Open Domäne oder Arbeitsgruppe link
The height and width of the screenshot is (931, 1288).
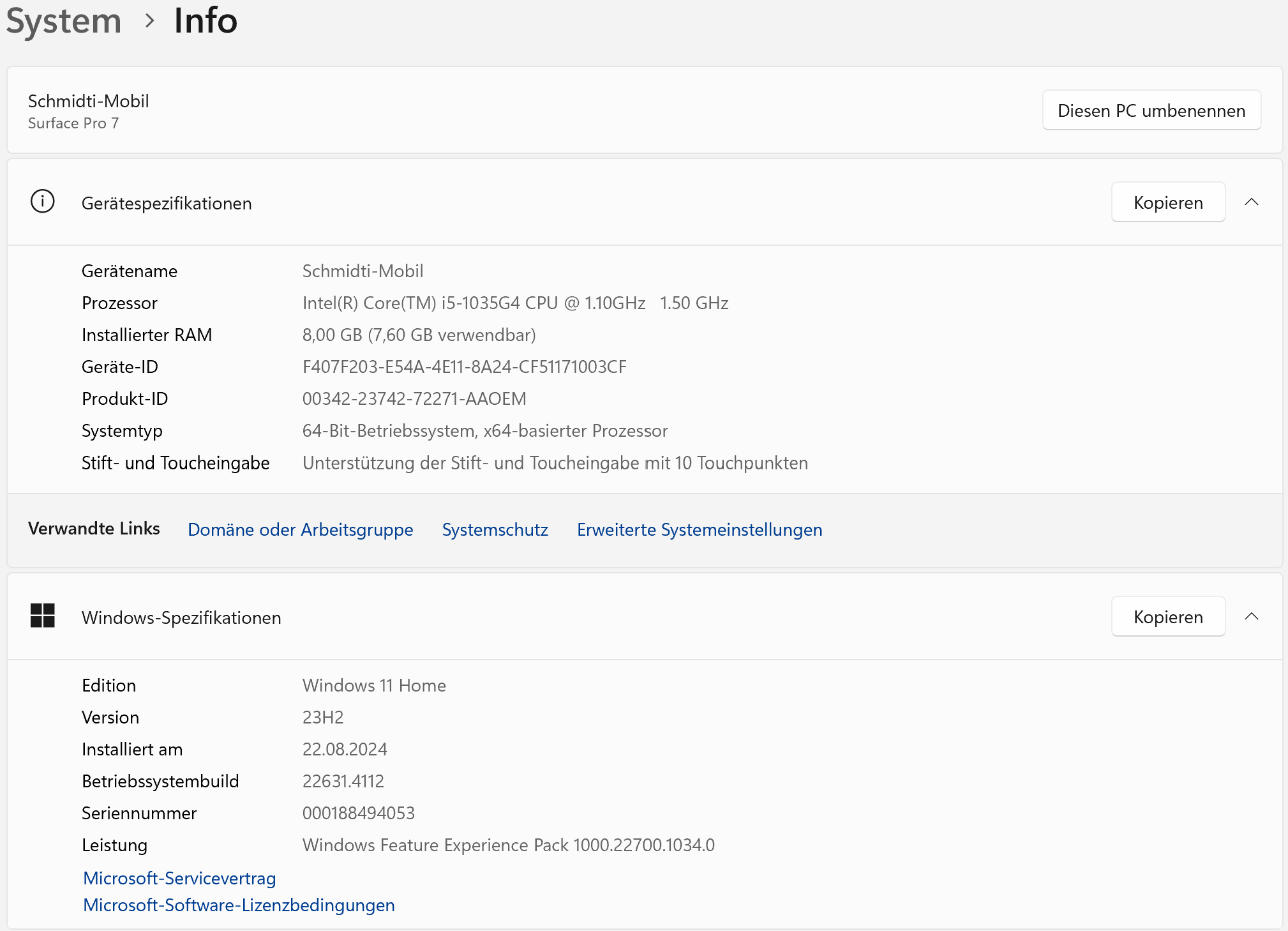300,529
